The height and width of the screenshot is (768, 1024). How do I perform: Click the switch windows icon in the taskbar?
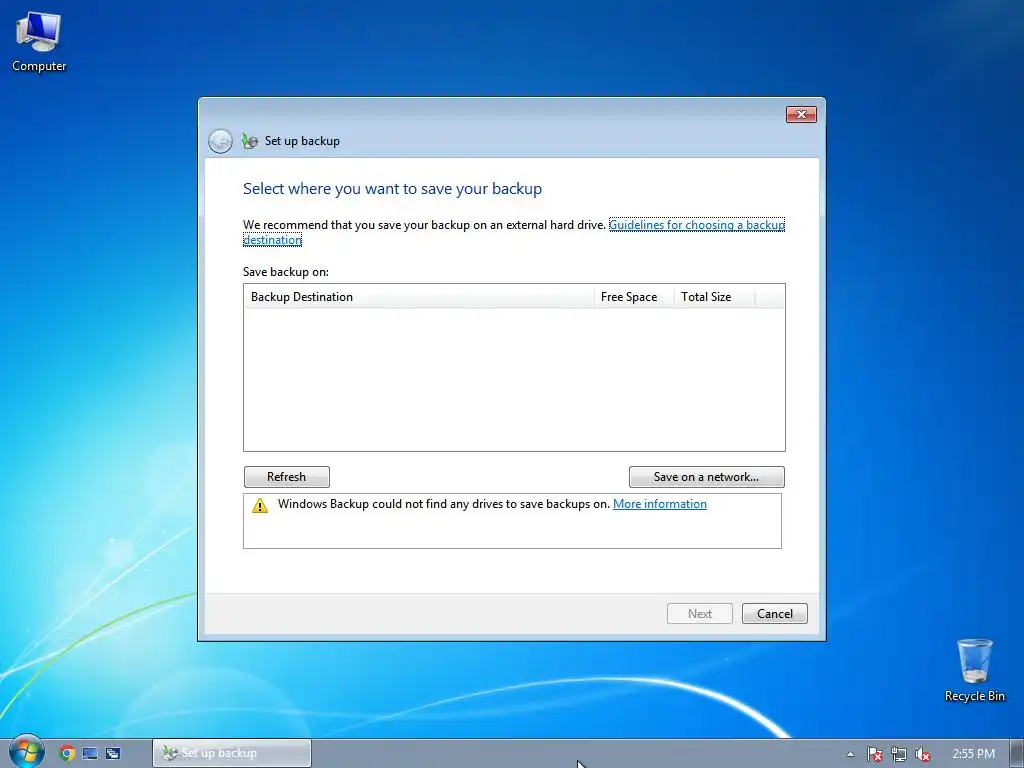point(113,753)
